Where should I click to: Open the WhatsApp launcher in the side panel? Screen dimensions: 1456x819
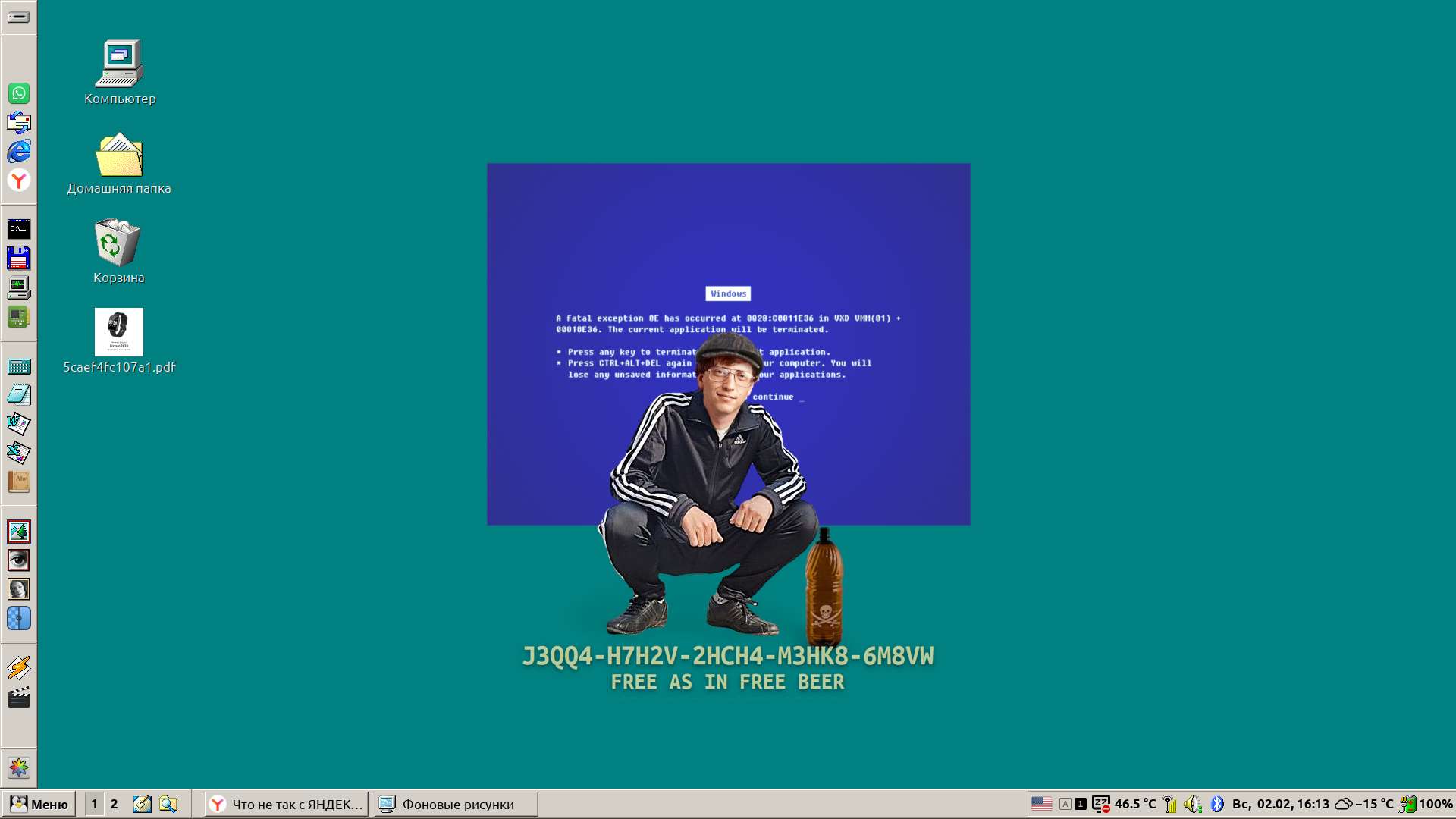(x=18, y=93)
